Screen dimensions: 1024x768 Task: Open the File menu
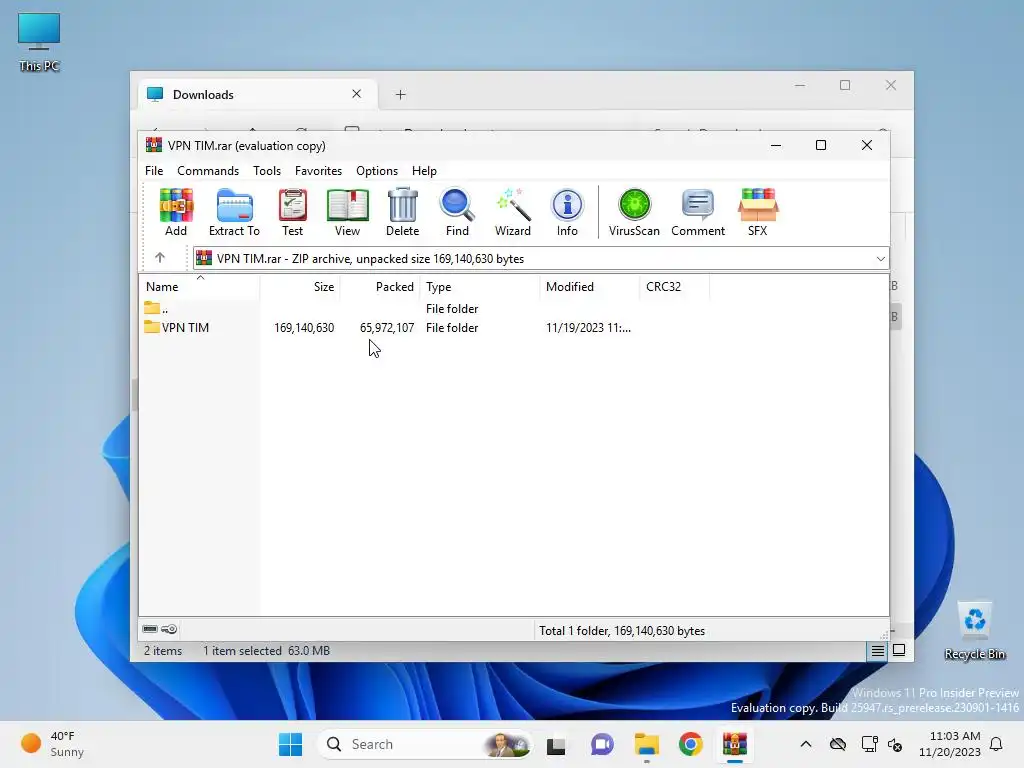[154, 170]
